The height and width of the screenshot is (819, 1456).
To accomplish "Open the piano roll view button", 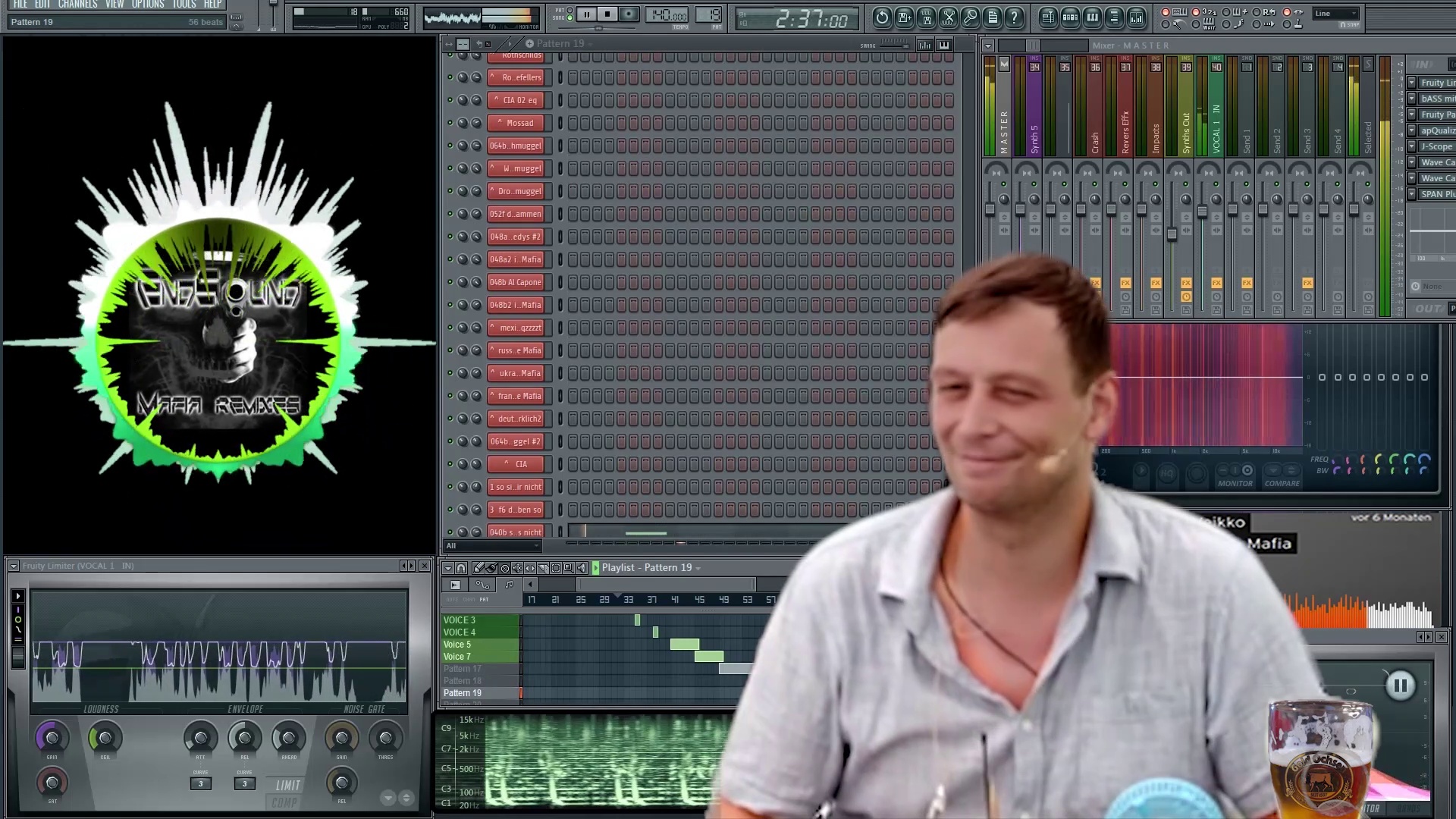I will click(1092, 17).
